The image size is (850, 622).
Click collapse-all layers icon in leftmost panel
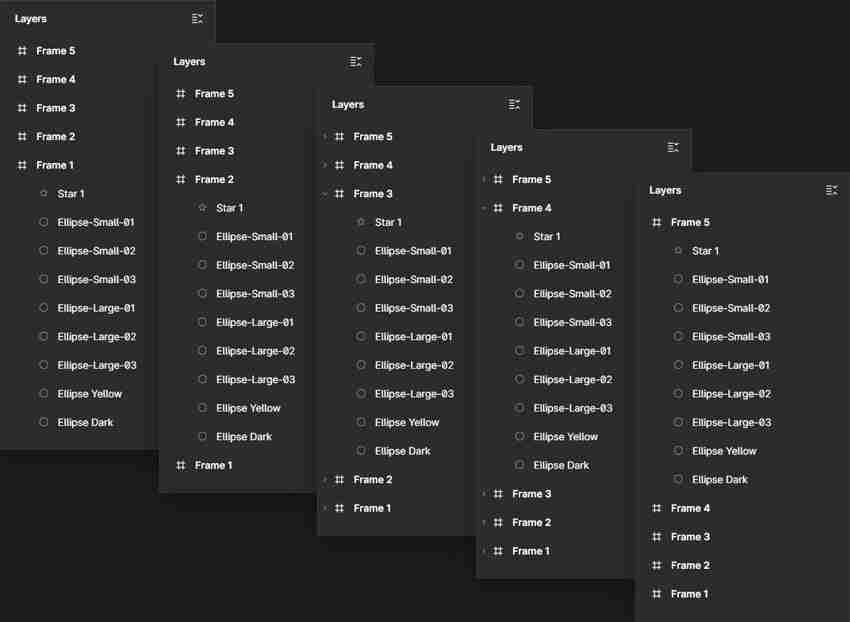pos(197,19)
